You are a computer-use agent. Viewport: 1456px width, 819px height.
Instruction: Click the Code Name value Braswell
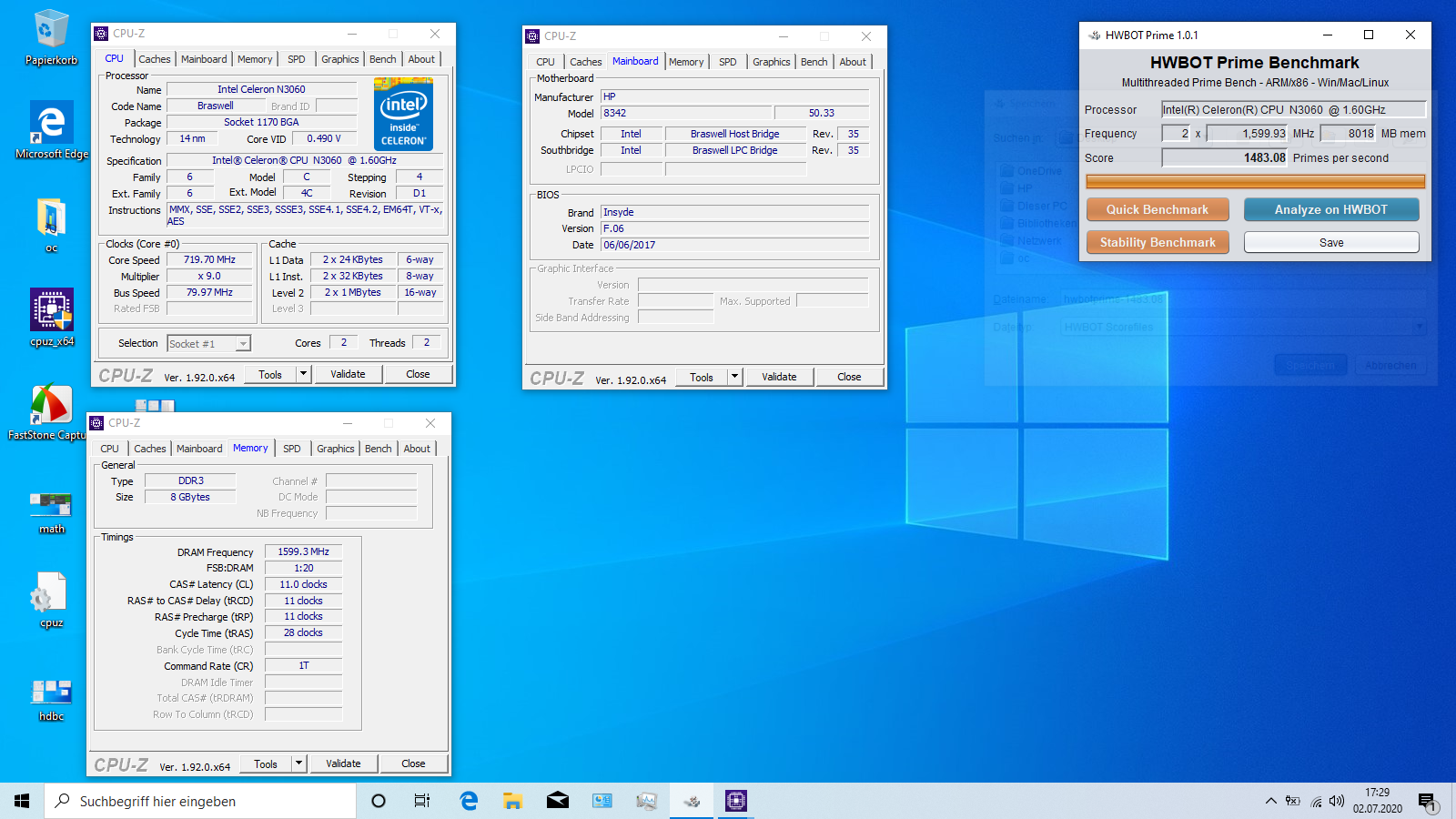coord(215,106)
